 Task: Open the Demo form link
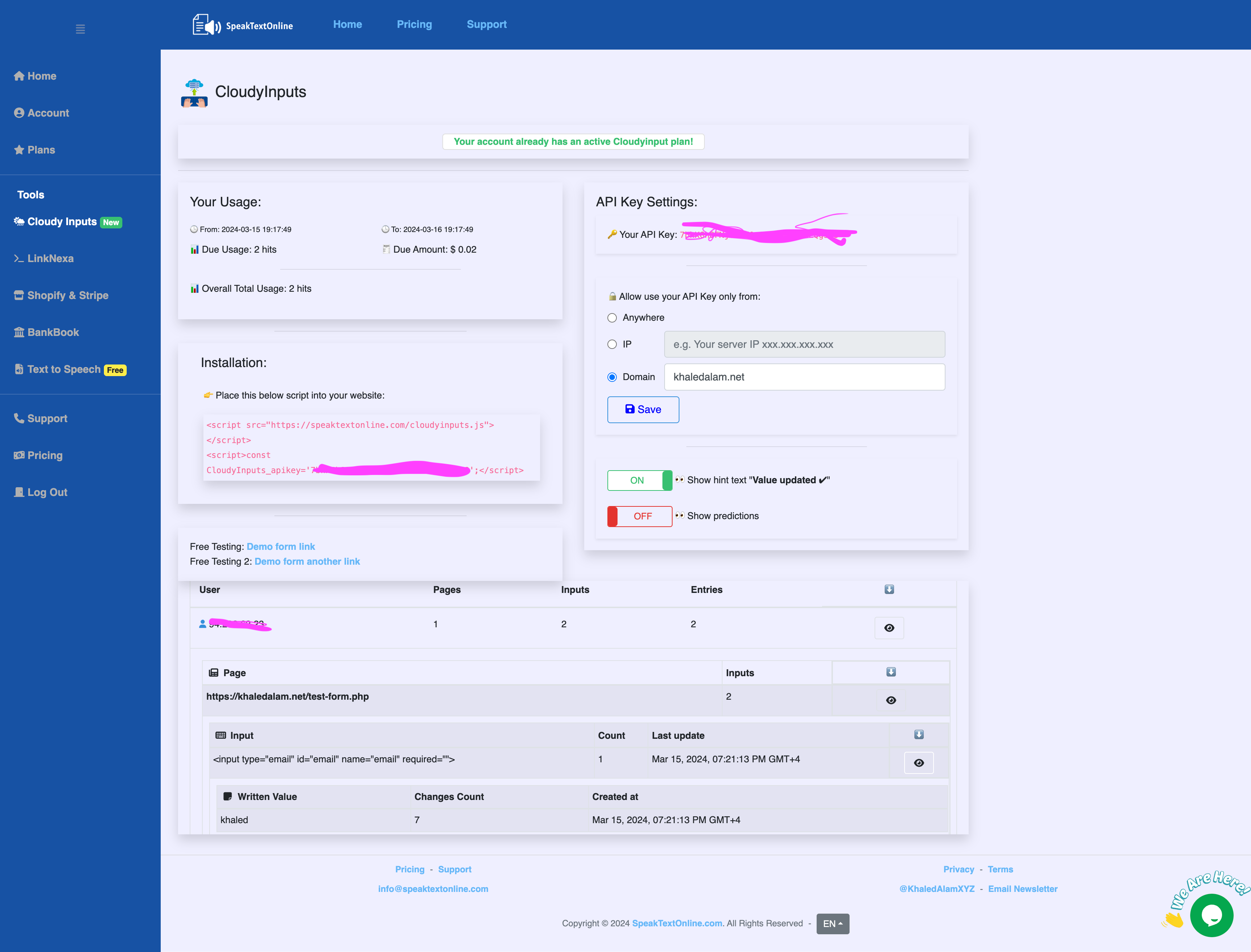coord(281,546)
